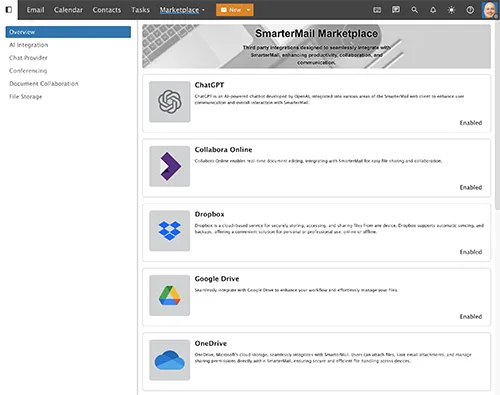Click the Google Drive logo icon
Screen dimensions: 500x395
point(170,295)
